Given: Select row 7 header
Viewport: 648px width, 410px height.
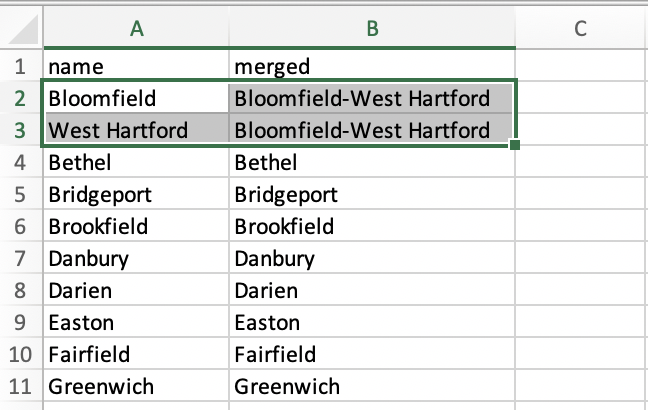Looking at the screenshot, I should 21,258.
